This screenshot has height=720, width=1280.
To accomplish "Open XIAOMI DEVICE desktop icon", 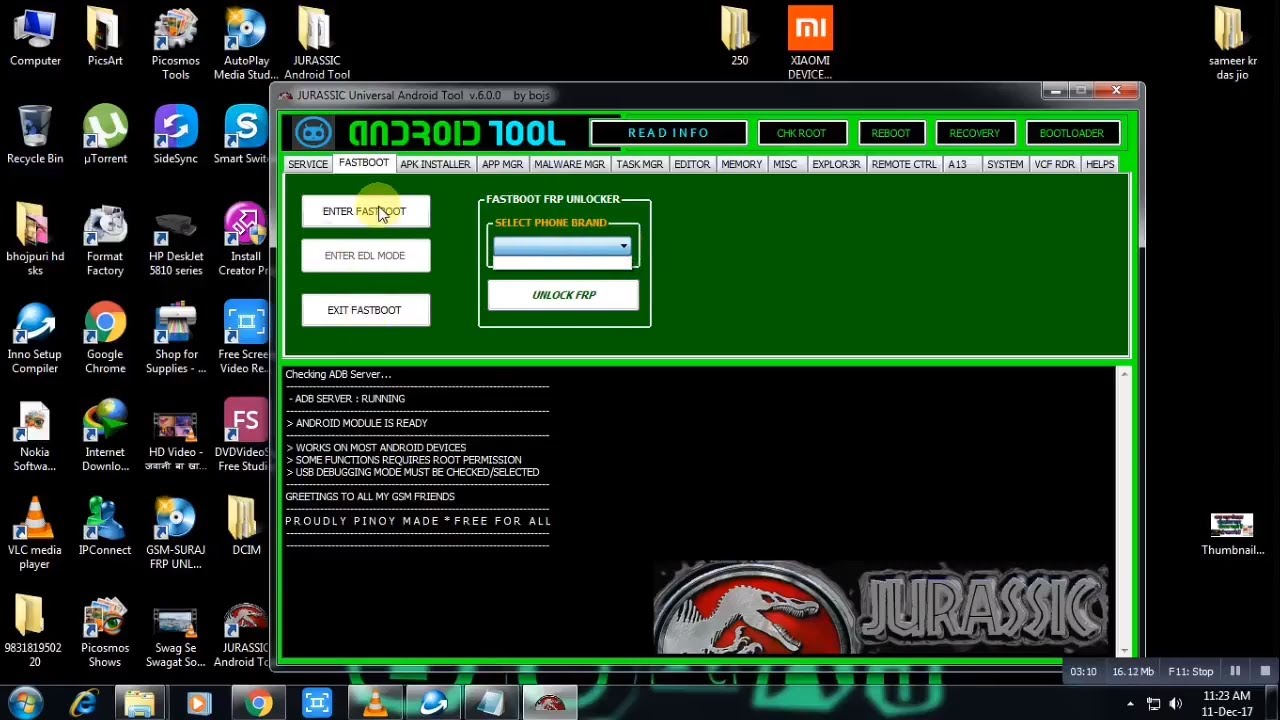I will coord(810,44).
